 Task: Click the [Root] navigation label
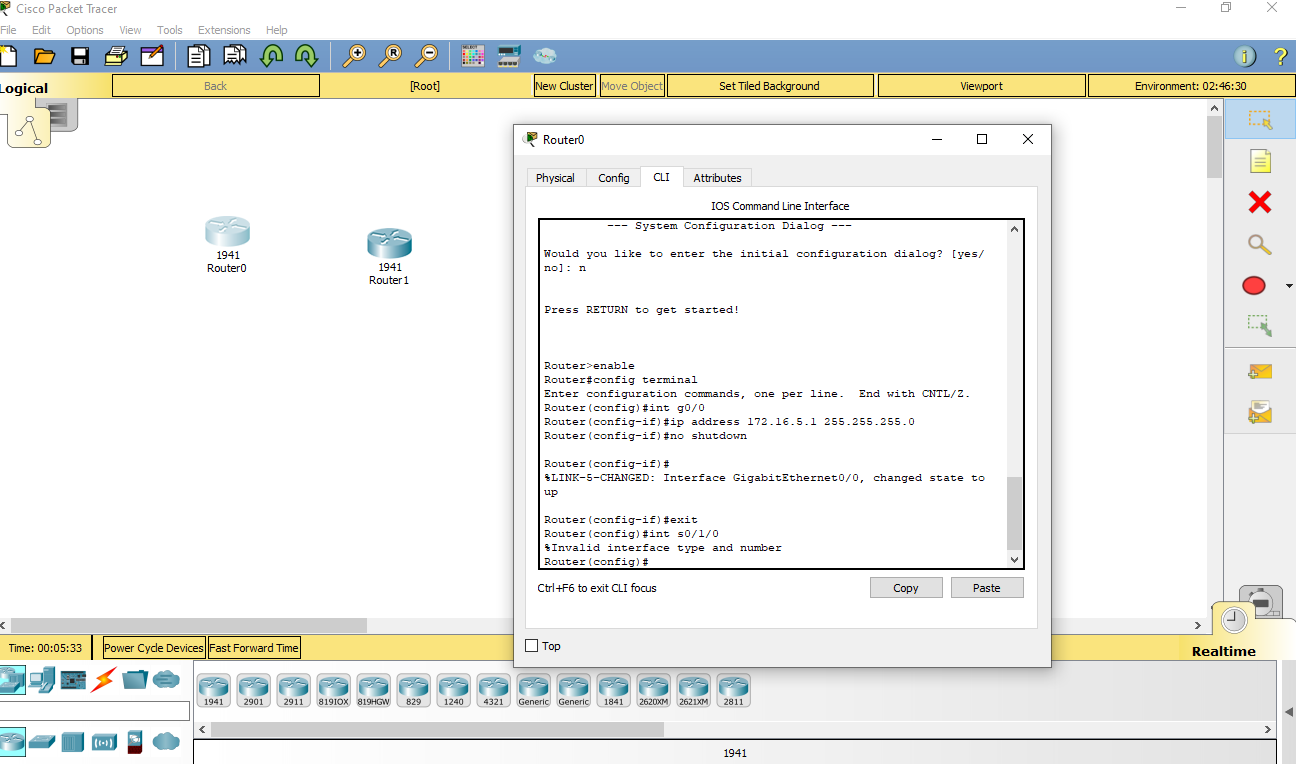425,86
